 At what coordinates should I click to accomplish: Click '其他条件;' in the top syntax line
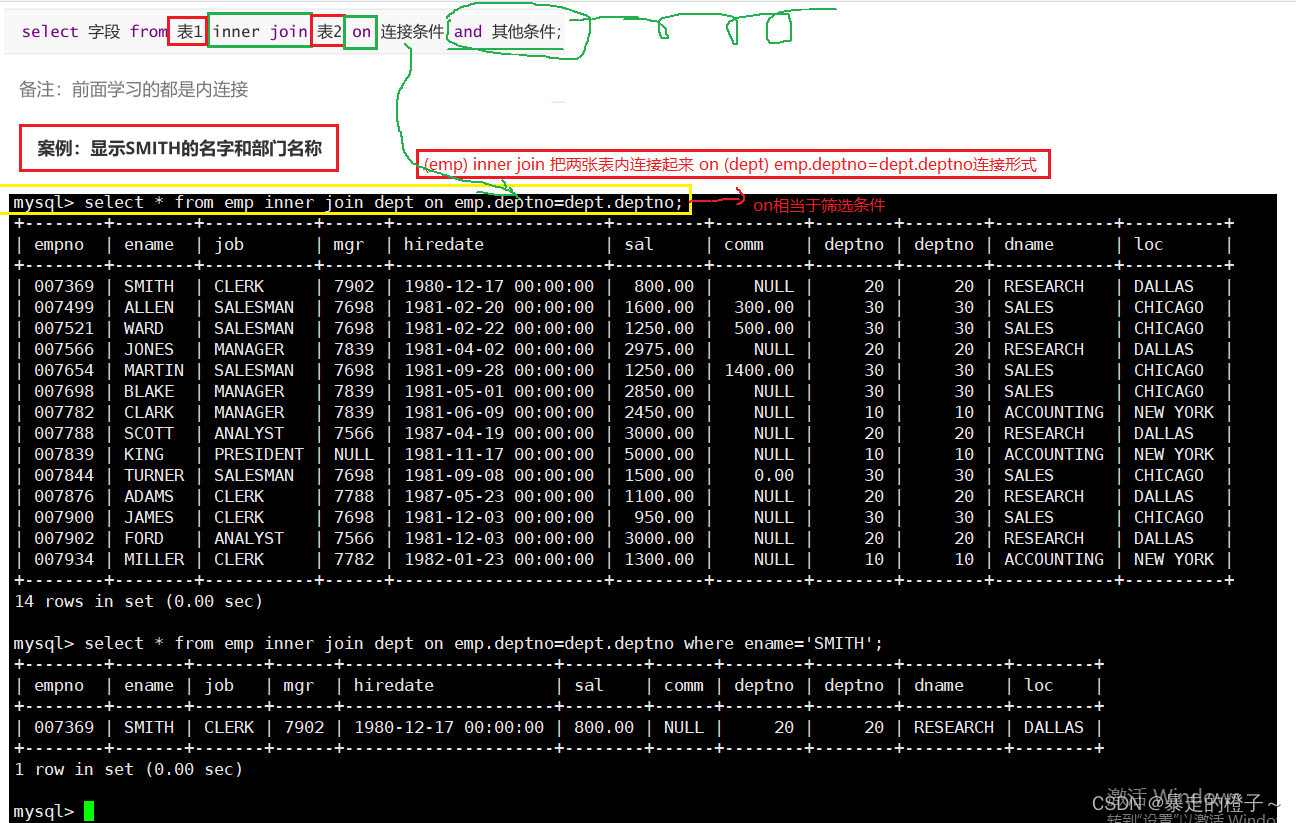click(527, 32)
